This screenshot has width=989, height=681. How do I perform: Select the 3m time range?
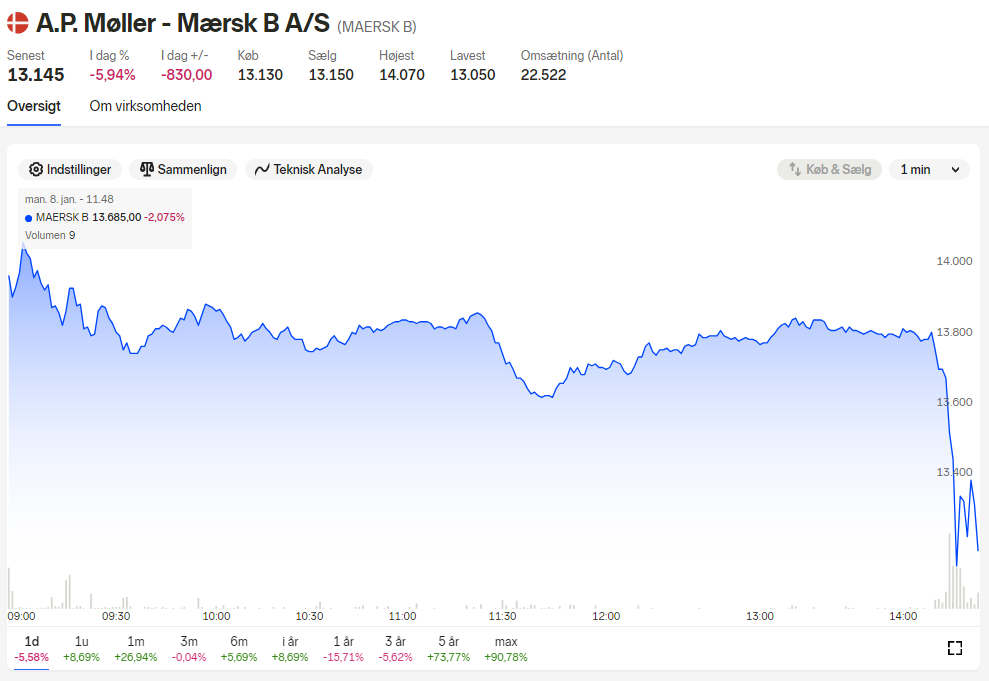click(189, 649)
